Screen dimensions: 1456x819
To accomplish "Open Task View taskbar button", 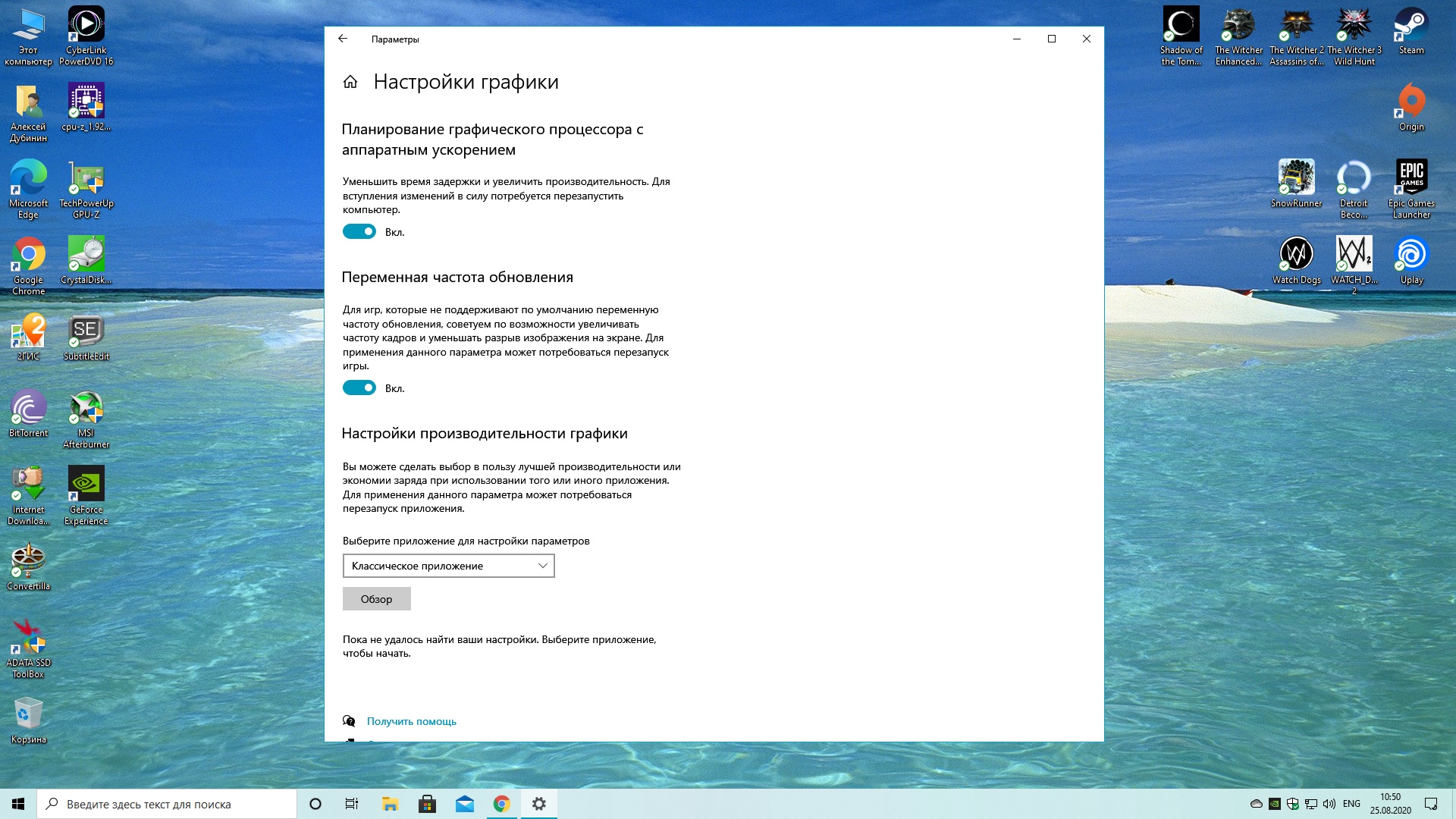I will tap(351, 803).
